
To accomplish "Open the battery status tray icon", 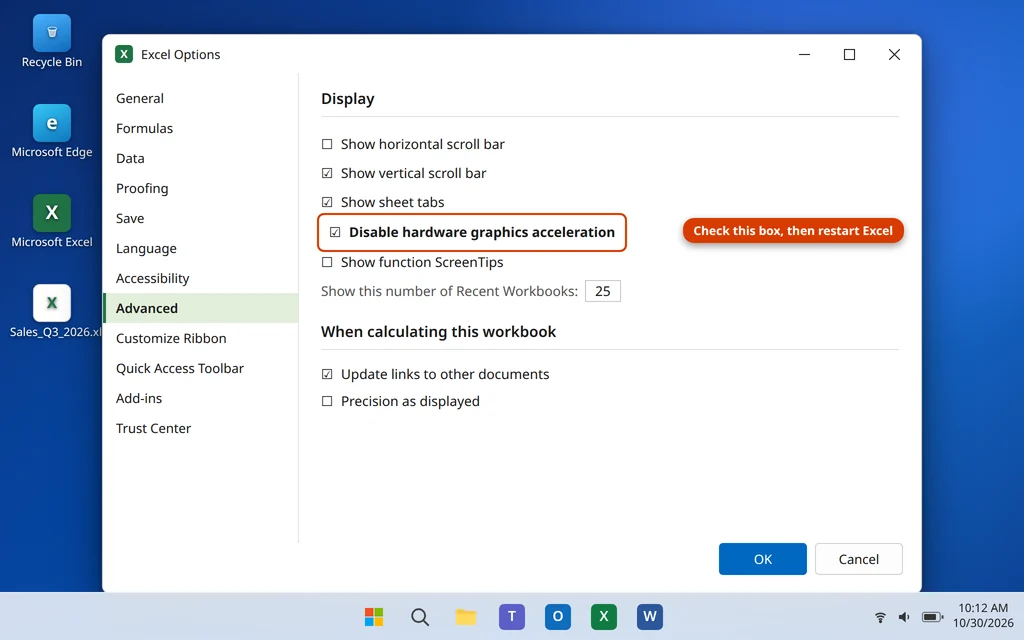I will coord(932,617).
